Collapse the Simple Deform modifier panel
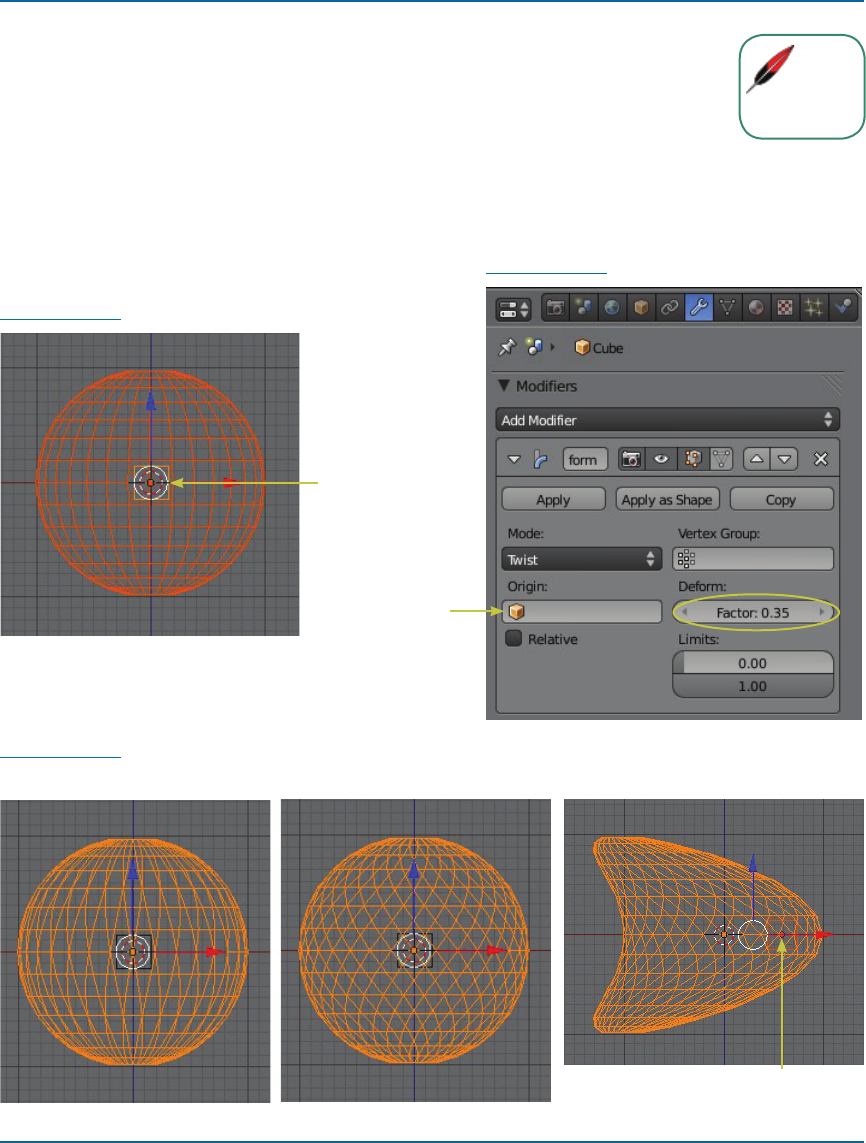The image size is (866, 1143). 514,460
